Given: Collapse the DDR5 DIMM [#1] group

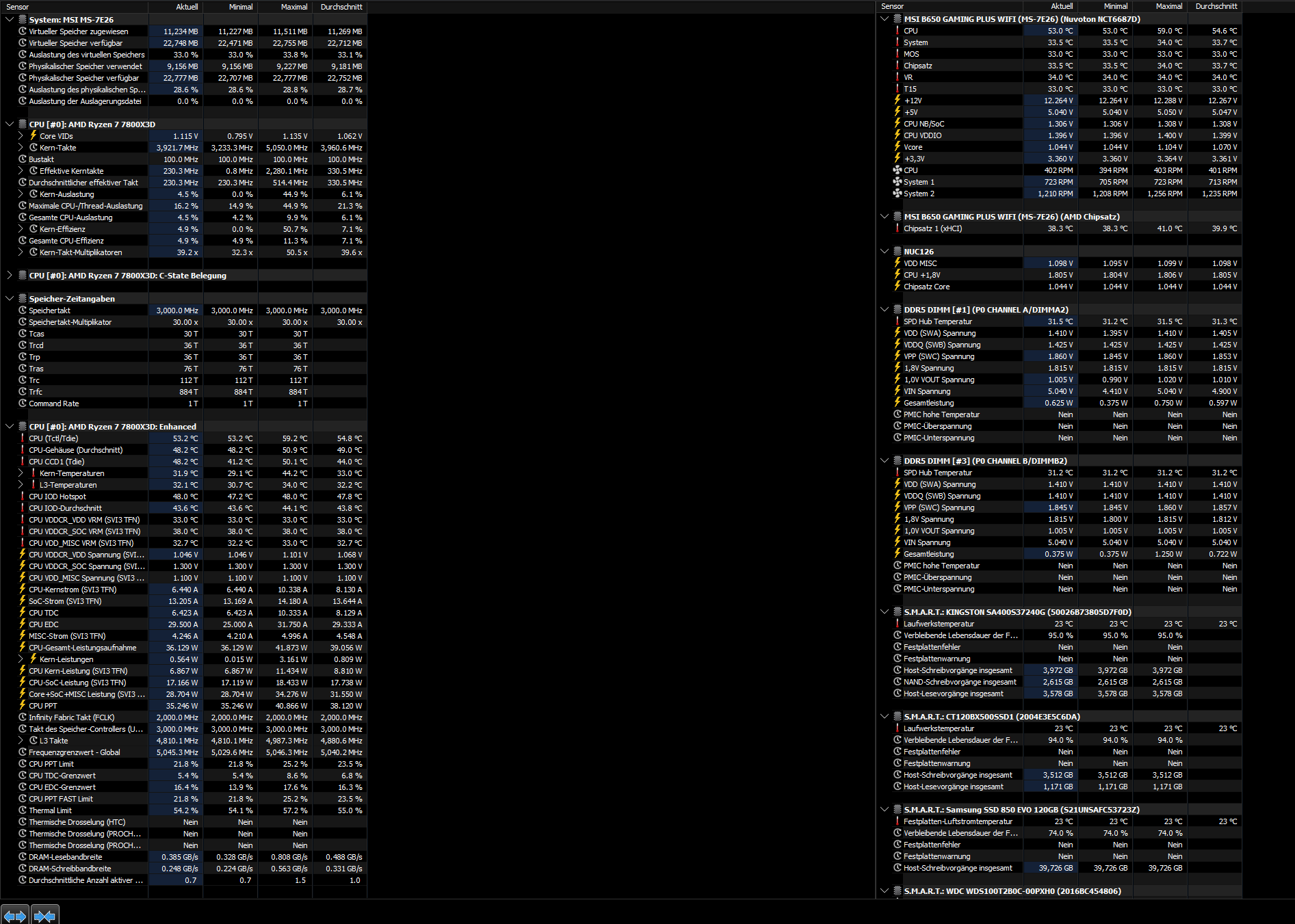Looking at the screenshot, I should pos(885,310).
